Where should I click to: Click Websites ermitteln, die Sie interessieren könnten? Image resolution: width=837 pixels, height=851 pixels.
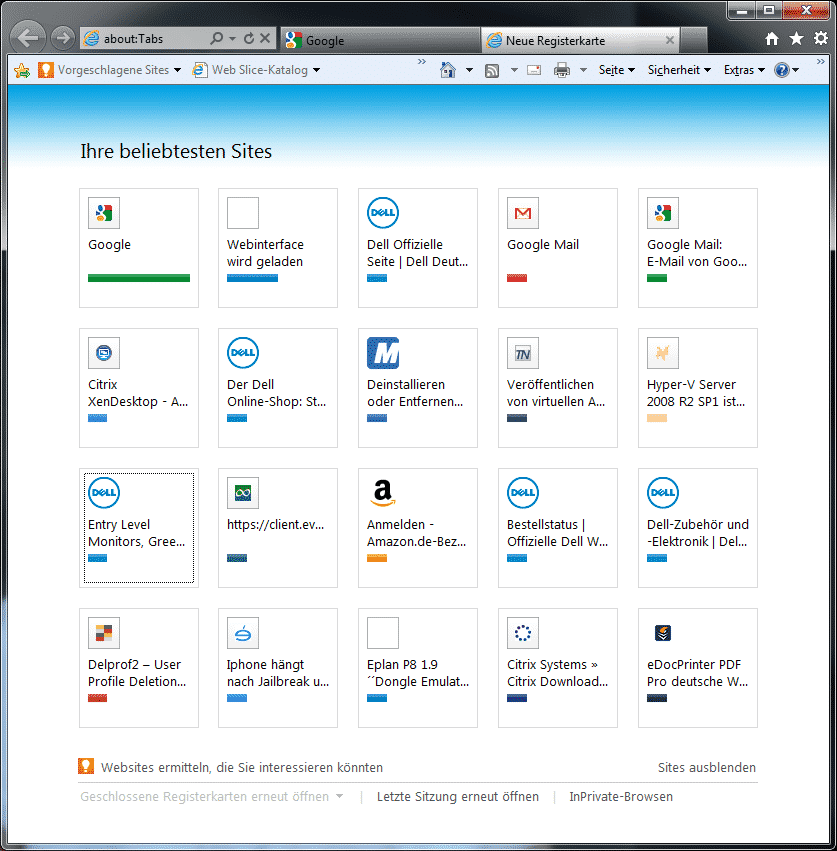[x=242, y=767]
